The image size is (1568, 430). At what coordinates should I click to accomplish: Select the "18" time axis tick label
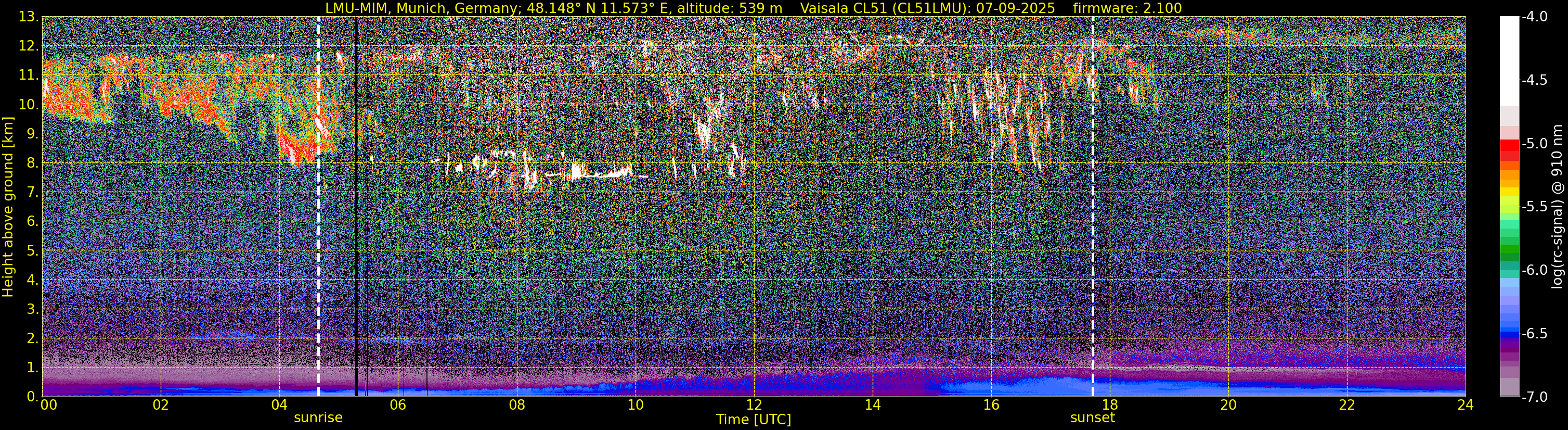(1110, 405)
